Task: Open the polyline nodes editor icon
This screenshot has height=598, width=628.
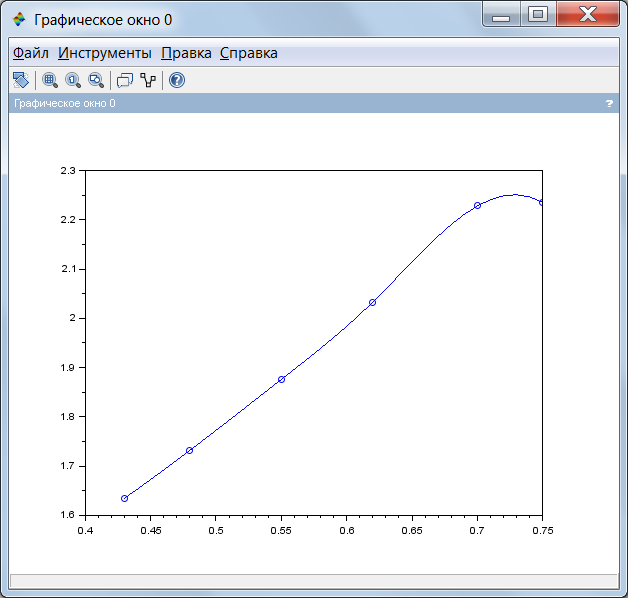Action: tap(148, 80)
